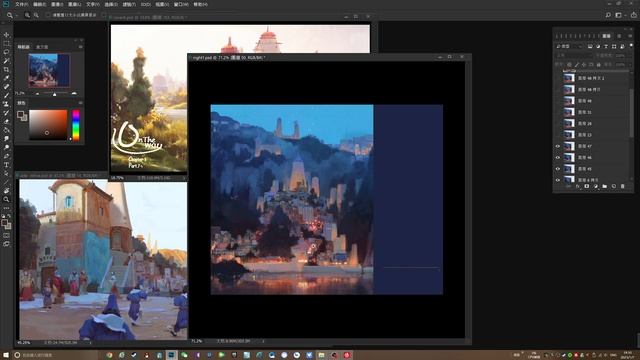
Task: Open the 滤镜 menu
Action: [x=129, y=4]
